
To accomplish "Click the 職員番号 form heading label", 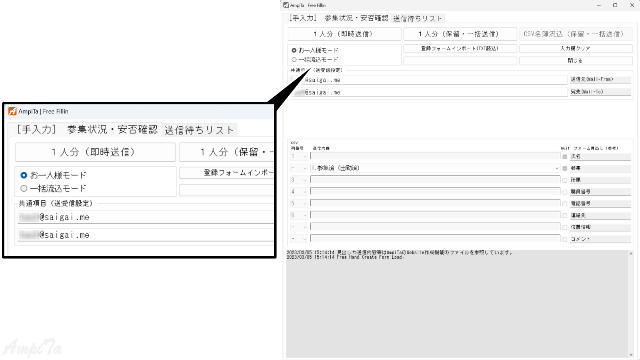I will pyautogui.click(x=600, y=191).
